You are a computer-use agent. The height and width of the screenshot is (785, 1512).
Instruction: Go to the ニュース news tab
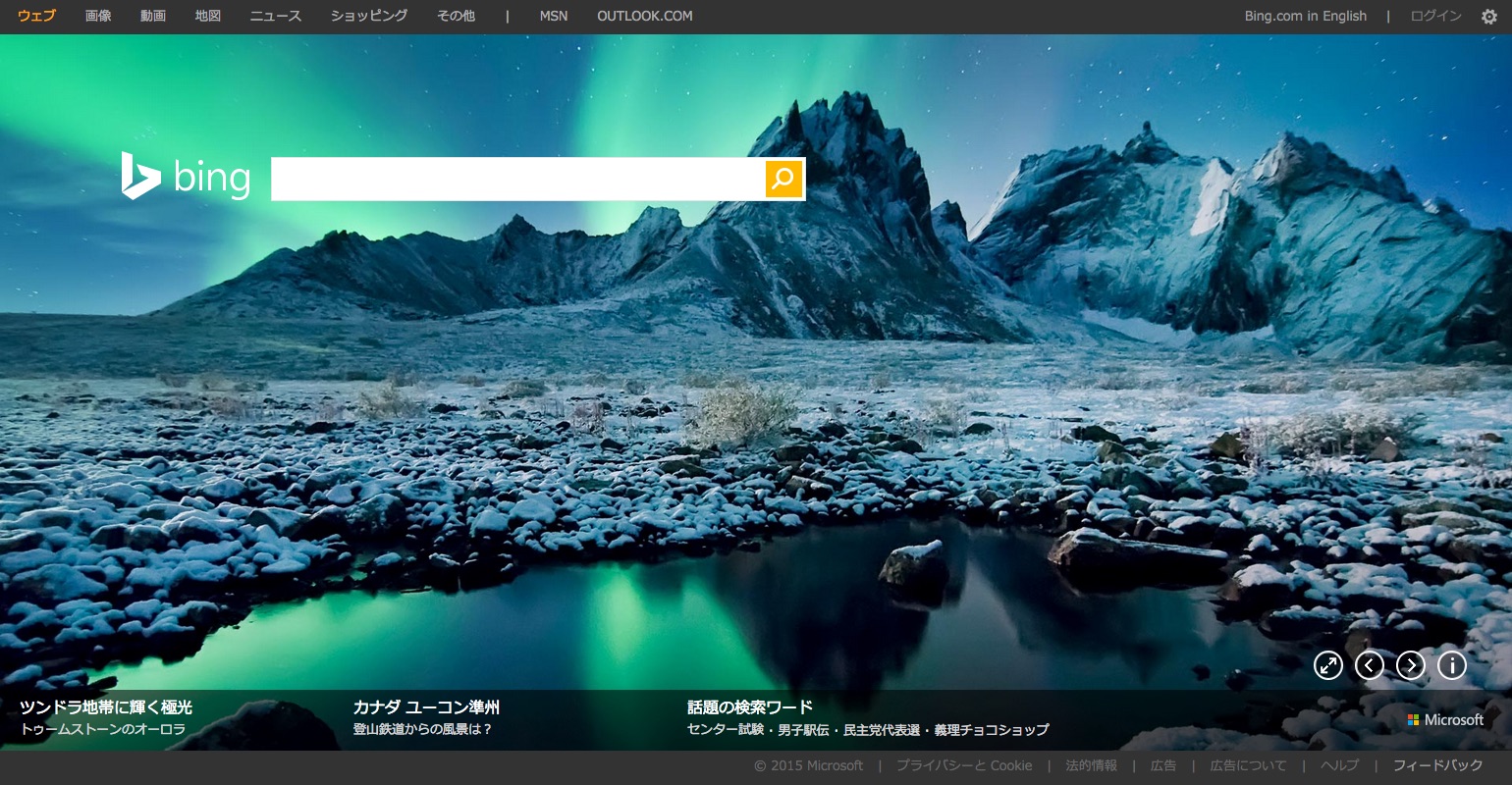point(276,16)
